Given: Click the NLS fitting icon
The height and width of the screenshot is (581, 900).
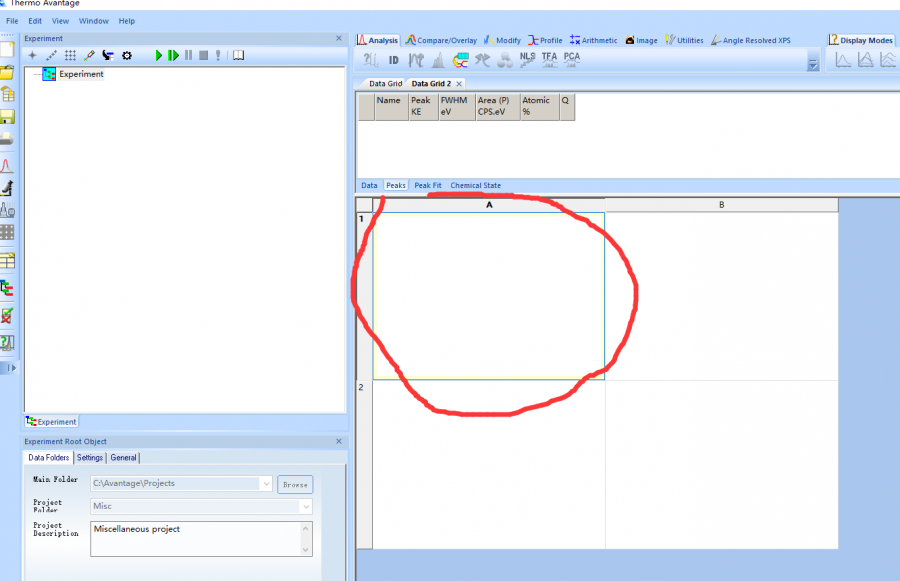Looking at the screenshot, I should pos(527,59).
